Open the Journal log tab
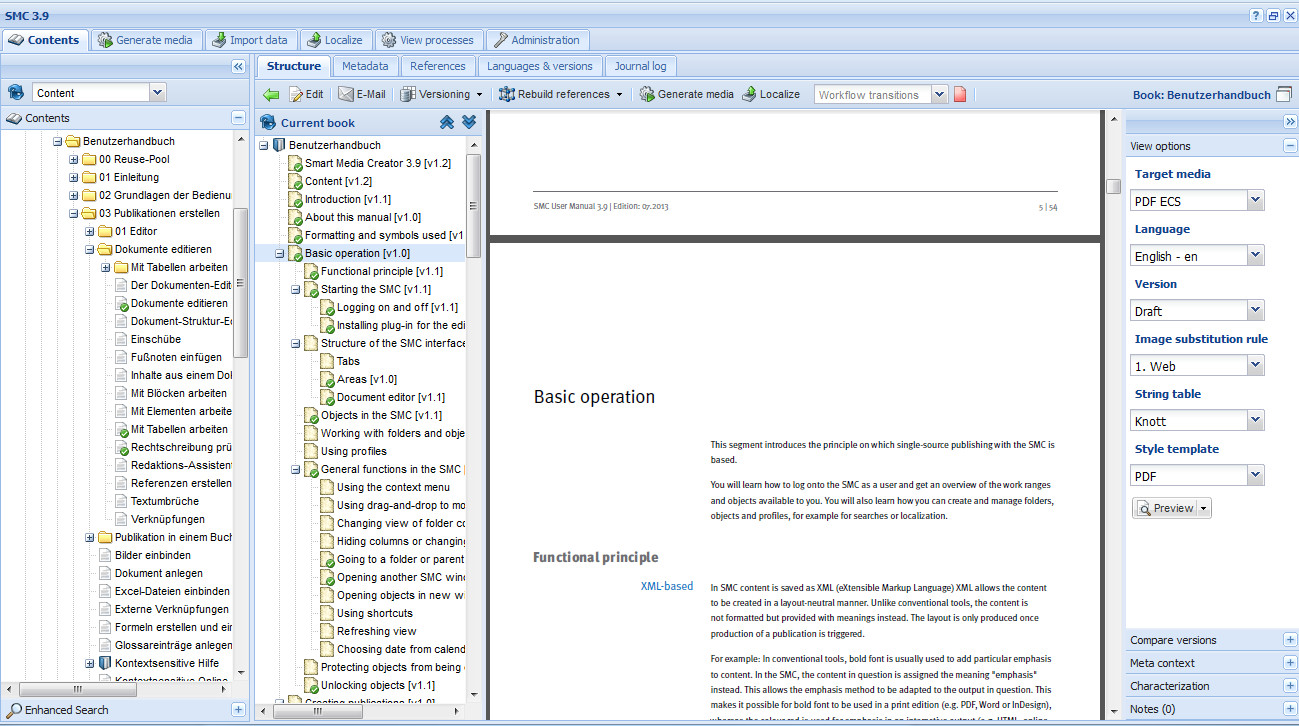Screen dimensions: 1299x726 pyautogui.click(x=640, y=66)
